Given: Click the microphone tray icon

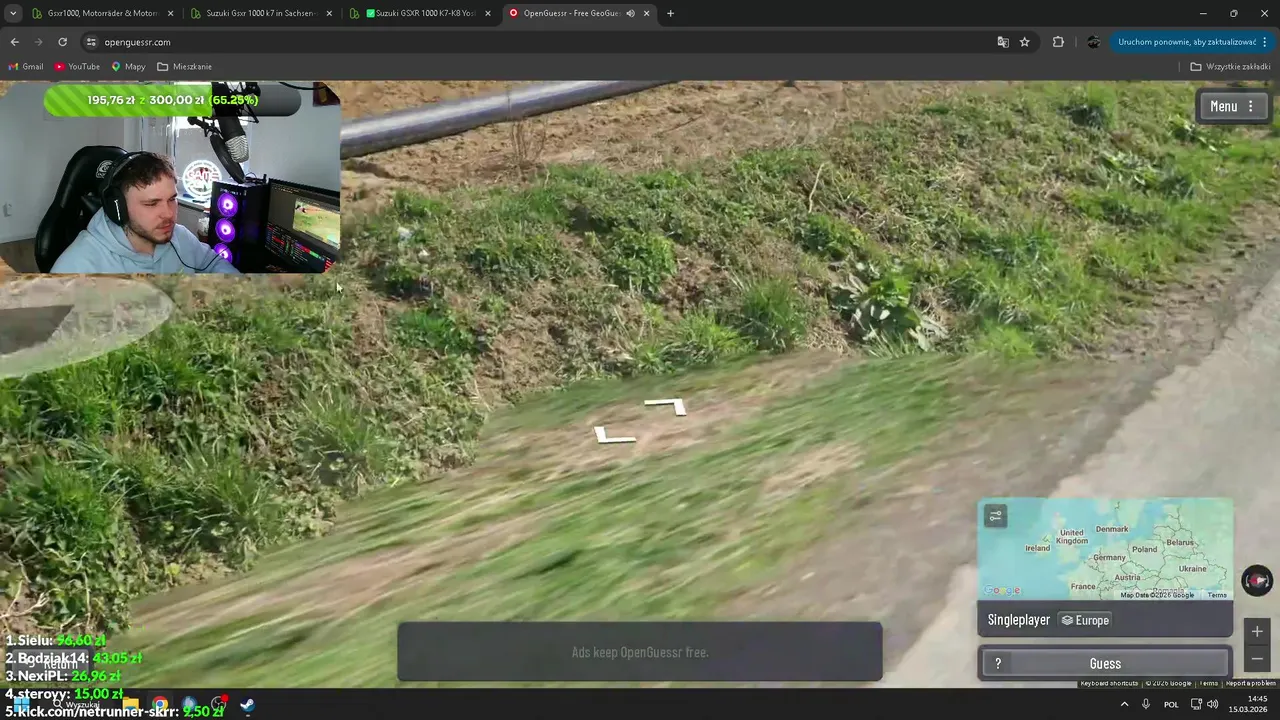Looking at the screenshot, I should coord(1146,704).
